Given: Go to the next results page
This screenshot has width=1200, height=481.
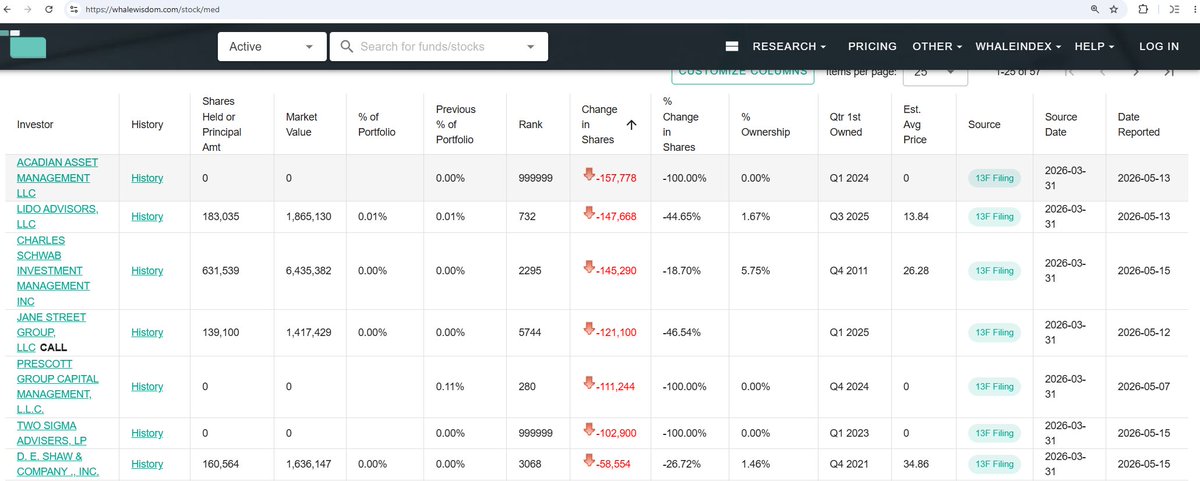Looking at the screenshot, I should 1136,72.
